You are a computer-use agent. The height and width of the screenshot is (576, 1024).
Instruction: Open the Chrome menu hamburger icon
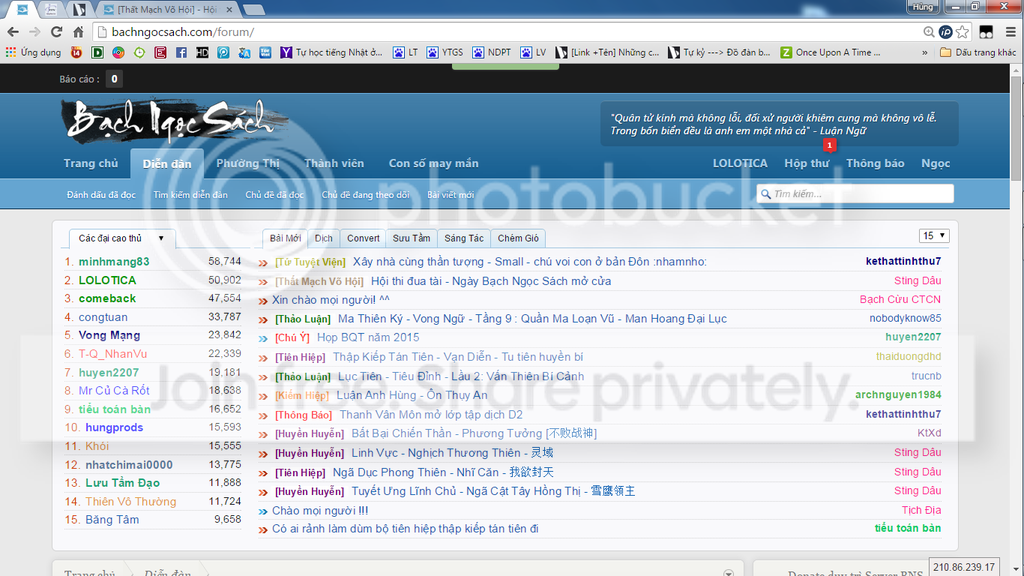(1007, 32)
